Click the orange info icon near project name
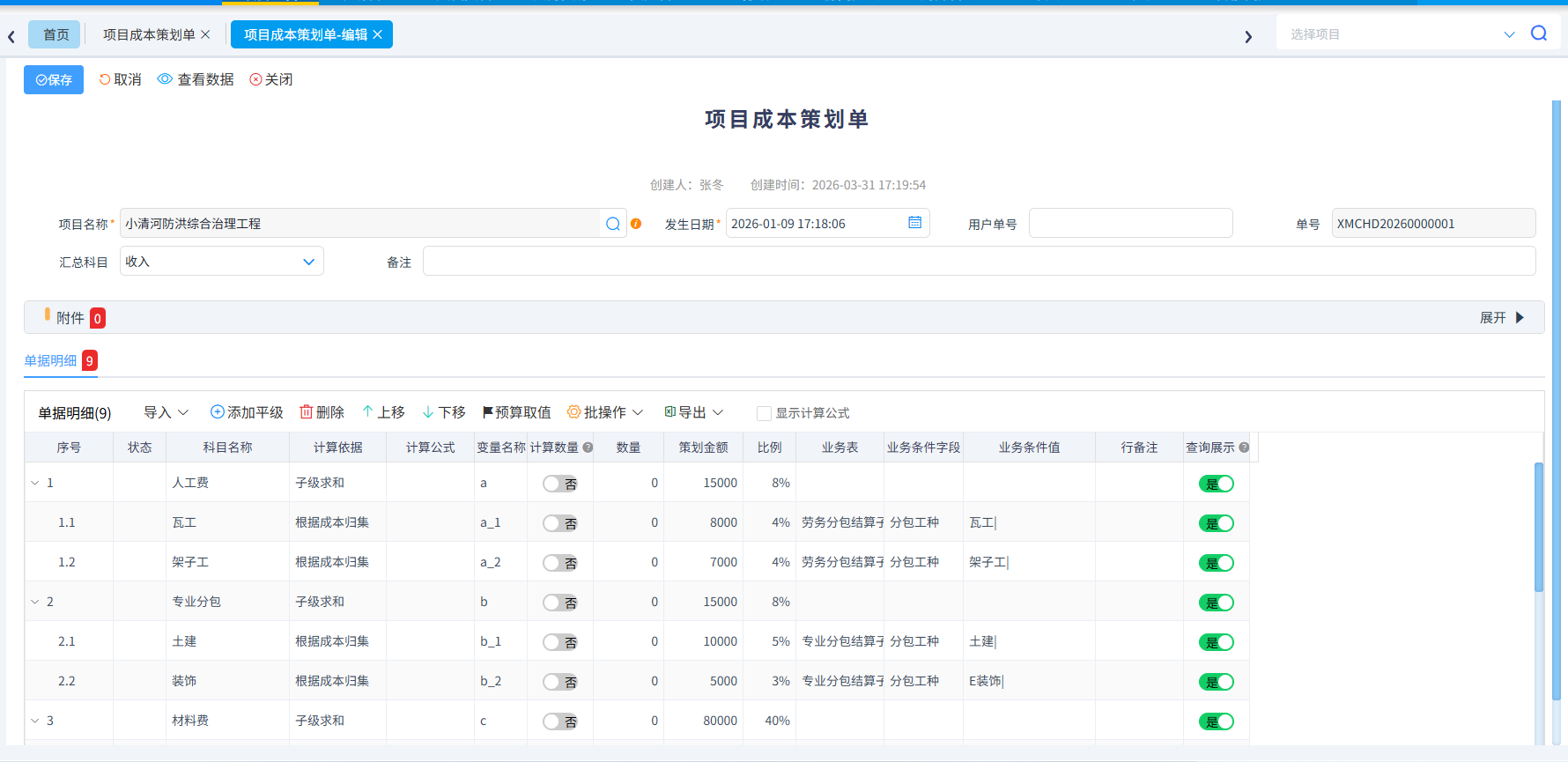This screenshot has width=1568, height=762. pos(636,224)
